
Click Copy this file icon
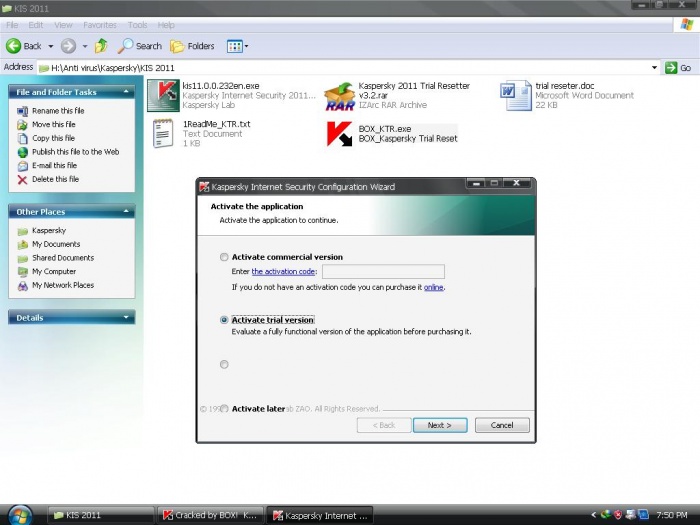(22, 138)
